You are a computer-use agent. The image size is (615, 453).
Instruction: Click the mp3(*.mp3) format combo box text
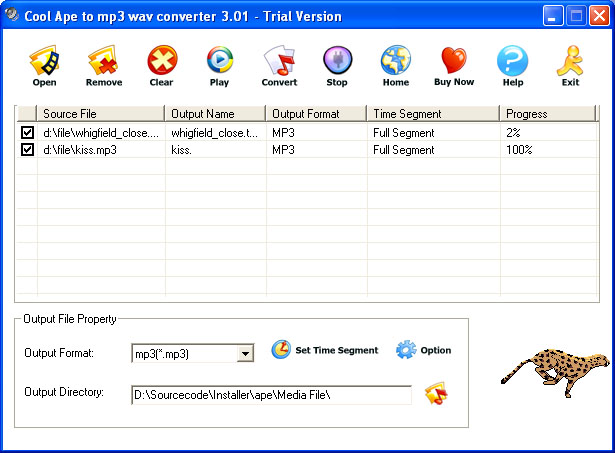click(162, 354)
